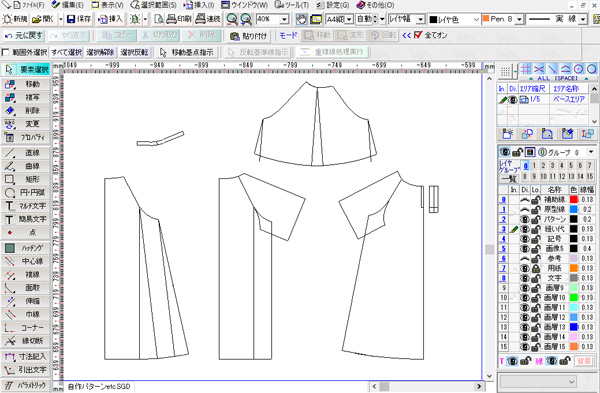Screen dimensions: 600x393
Task: Select the 引出文字 leader text tool
Action: (x=26, y=370)
